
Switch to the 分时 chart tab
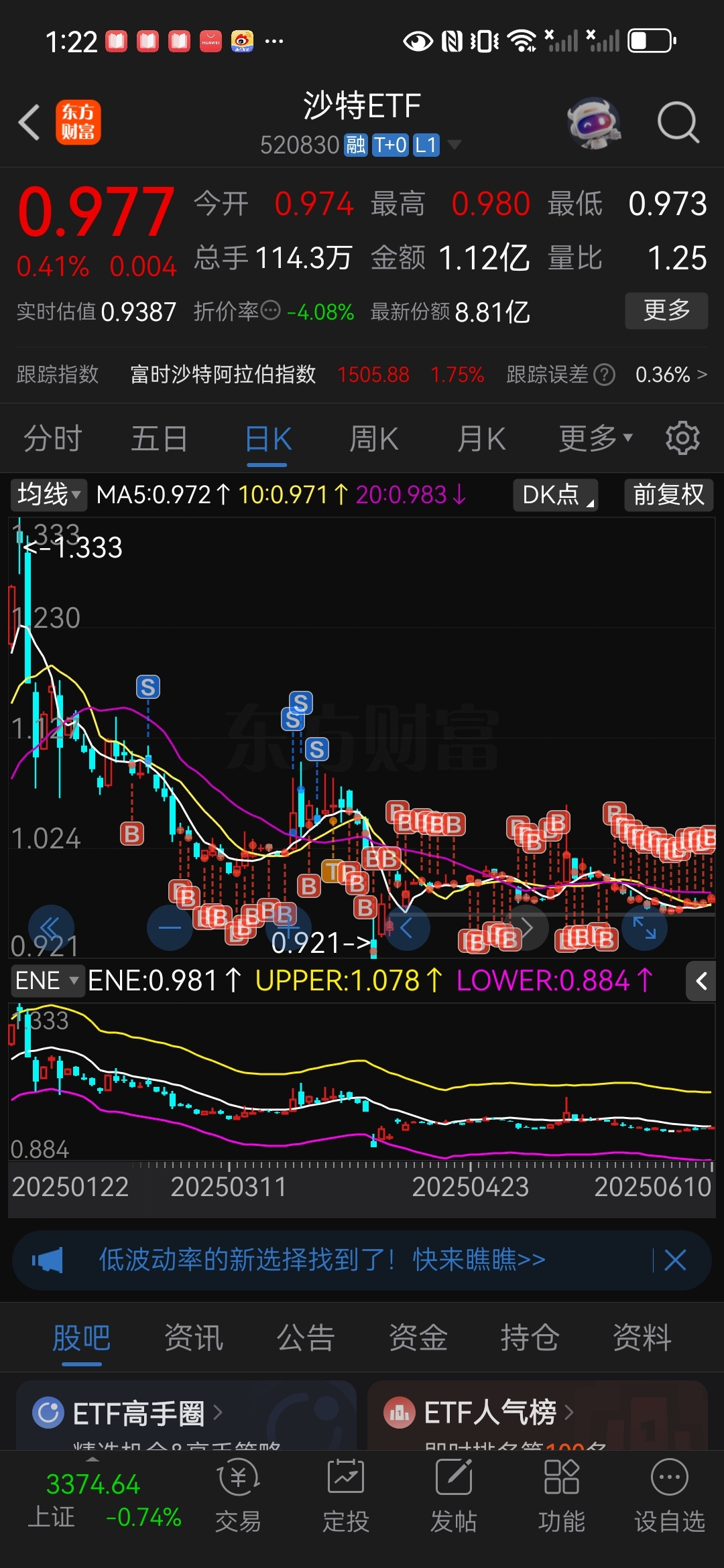53,439
